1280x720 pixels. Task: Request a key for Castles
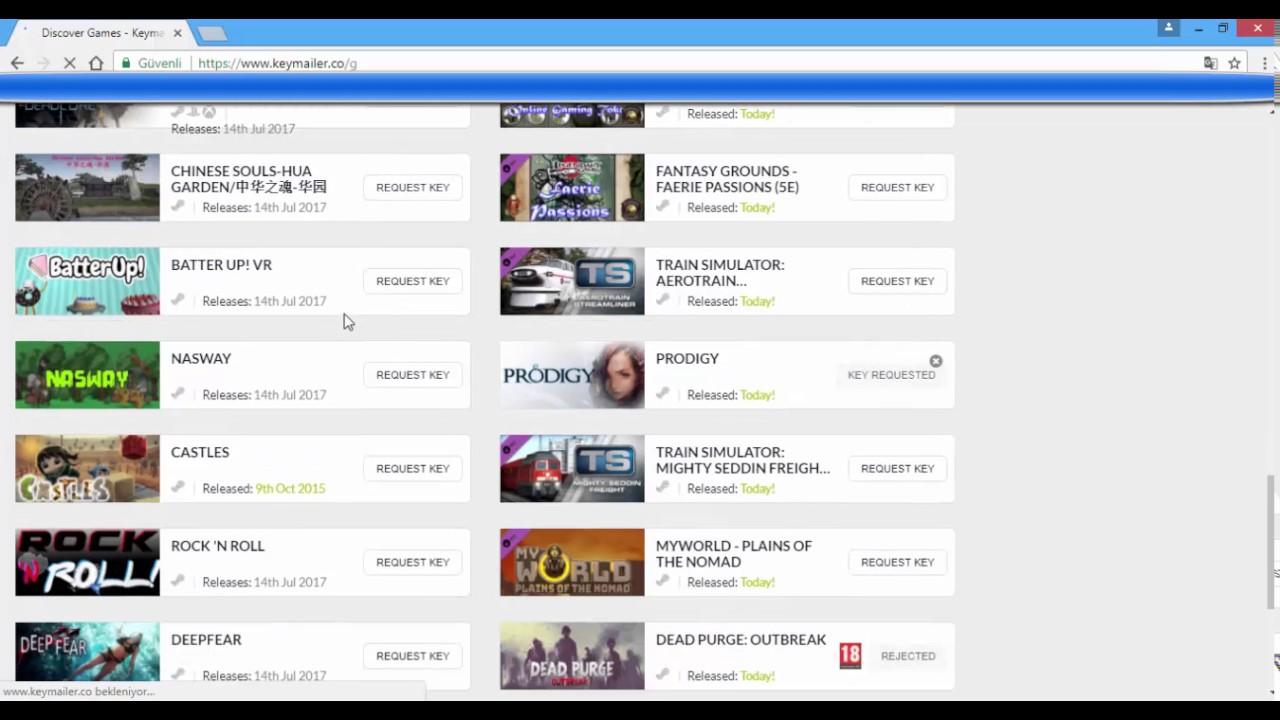coord(413,468)
